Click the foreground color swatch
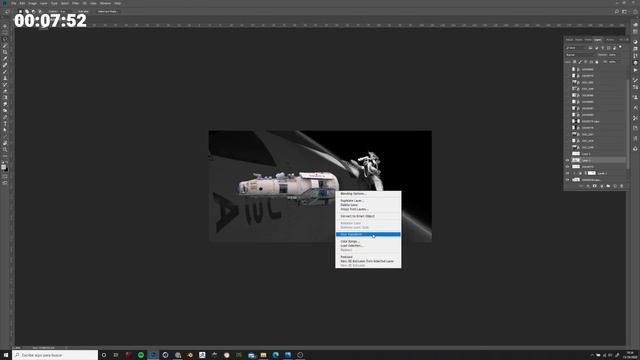This screenshot has width=640, height=360. pyautogui.click(x=4, y=167)
